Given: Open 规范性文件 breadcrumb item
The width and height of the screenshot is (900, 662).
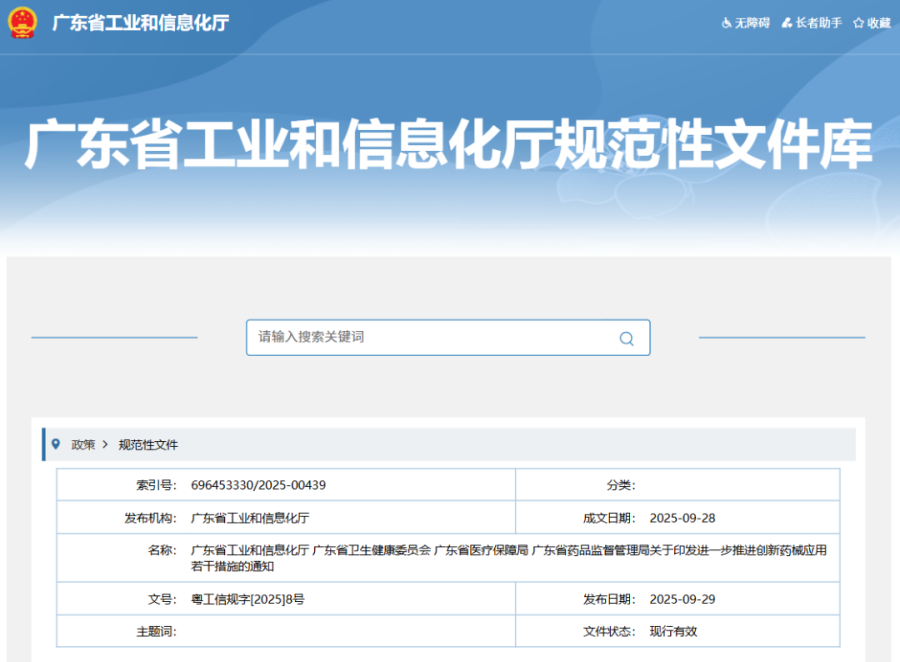Looking at the screenshot, I should (148, 445).
